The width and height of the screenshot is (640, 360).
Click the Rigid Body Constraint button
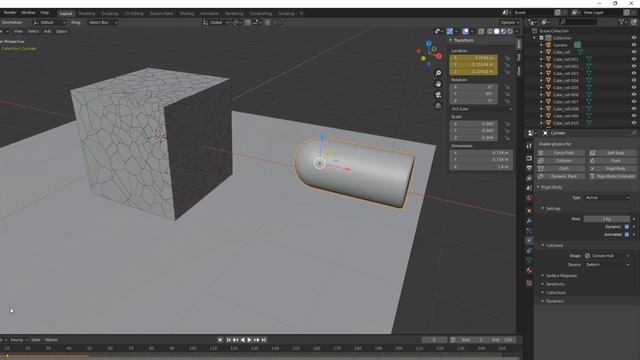(x=612, y=176)
